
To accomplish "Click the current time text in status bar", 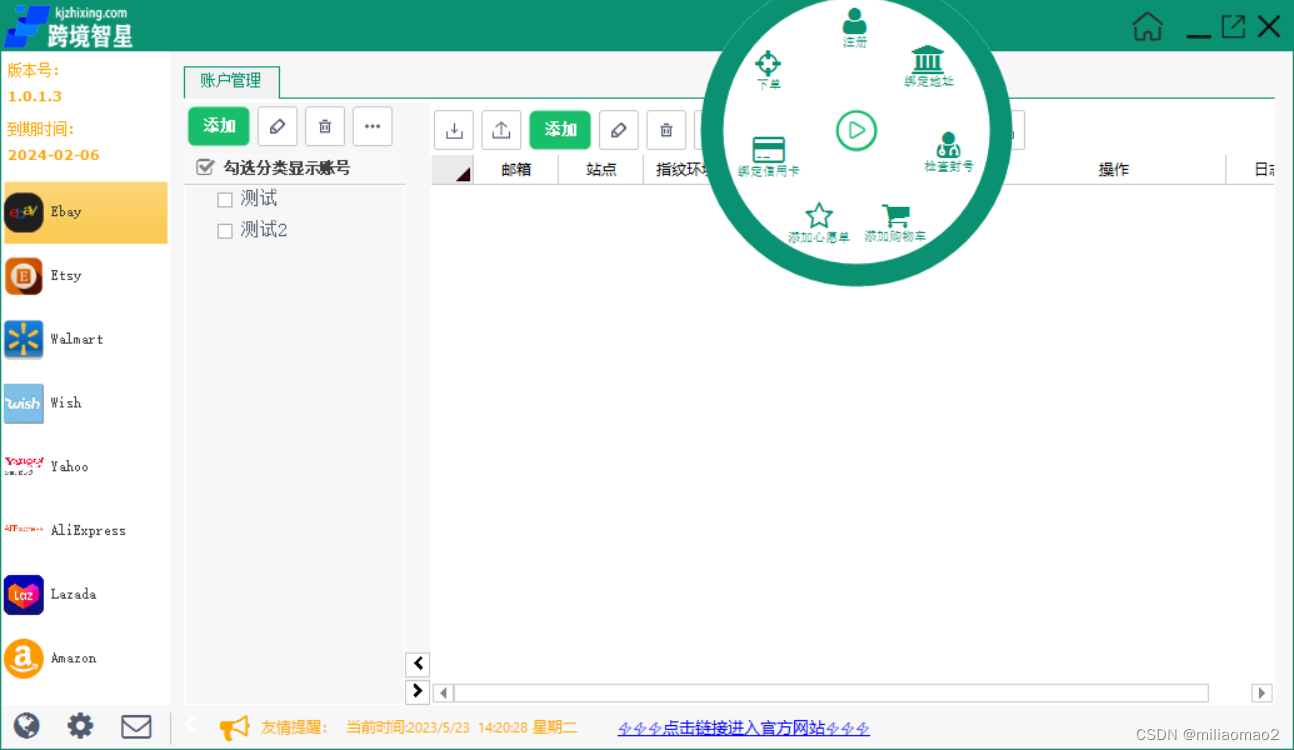I will click(x=460, y=728).
